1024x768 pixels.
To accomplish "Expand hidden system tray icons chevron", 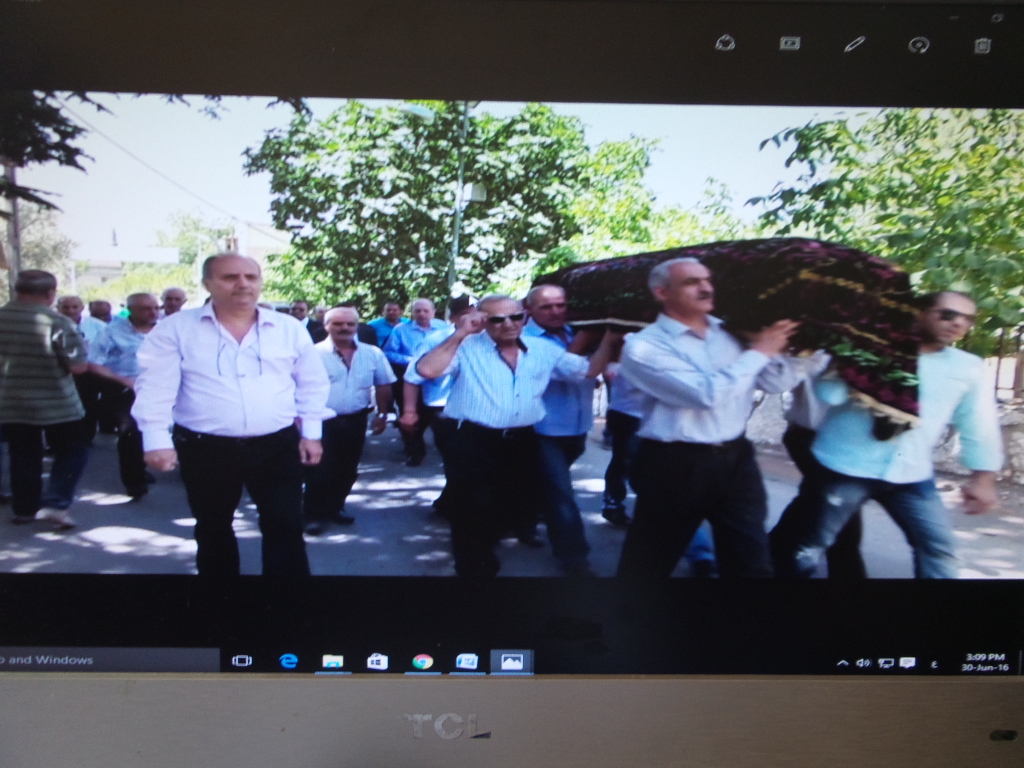I will [842, 663].
